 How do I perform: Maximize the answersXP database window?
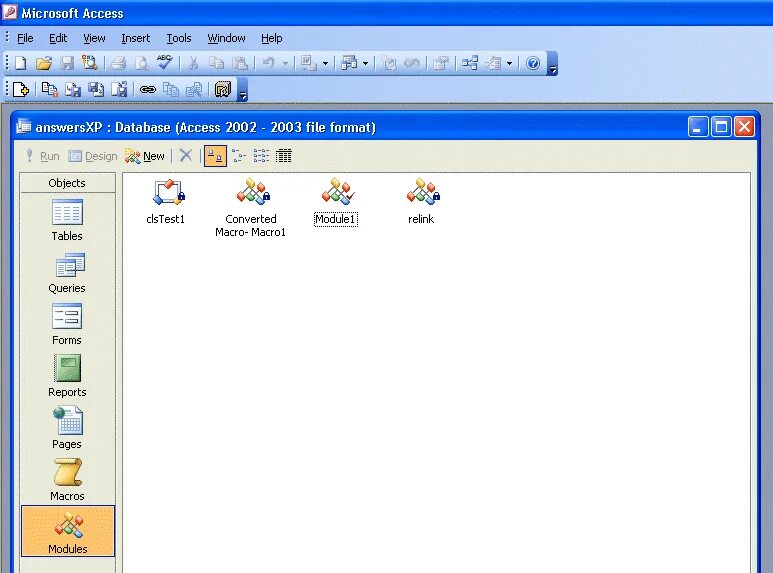tap(721, 127)
